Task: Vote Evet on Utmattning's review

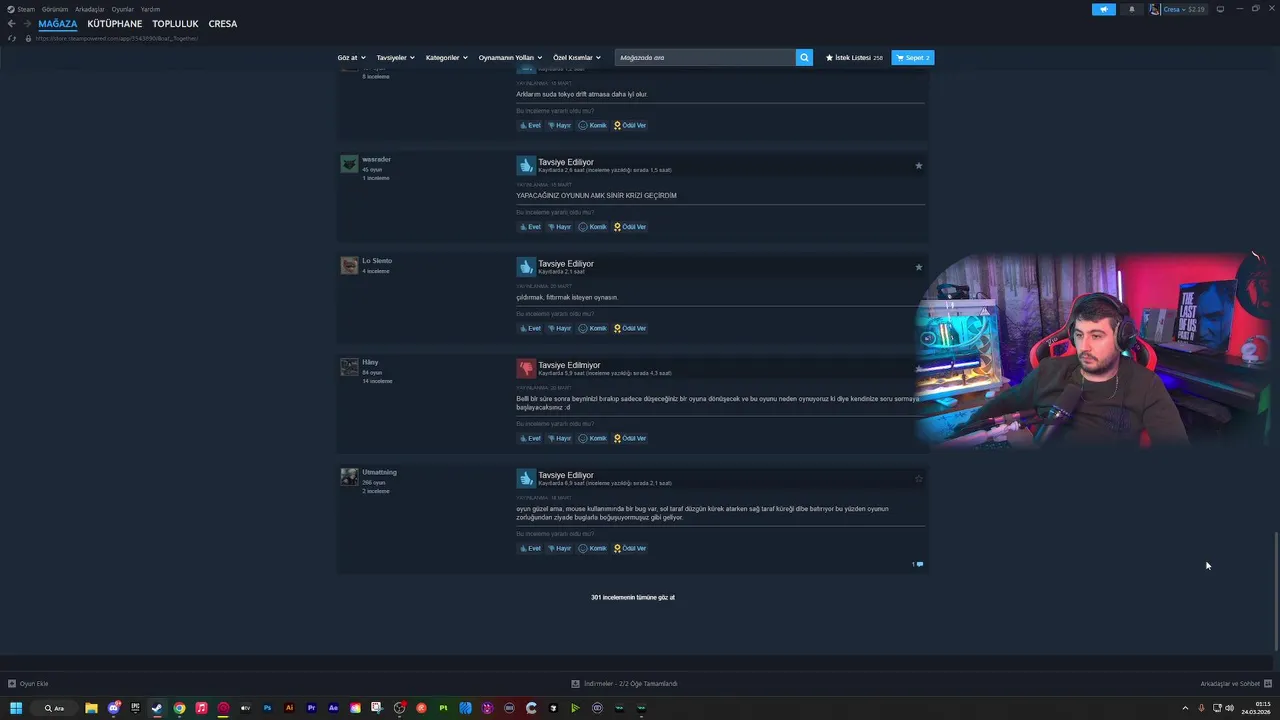Action: pyautogui.click(x=530, y=548)
